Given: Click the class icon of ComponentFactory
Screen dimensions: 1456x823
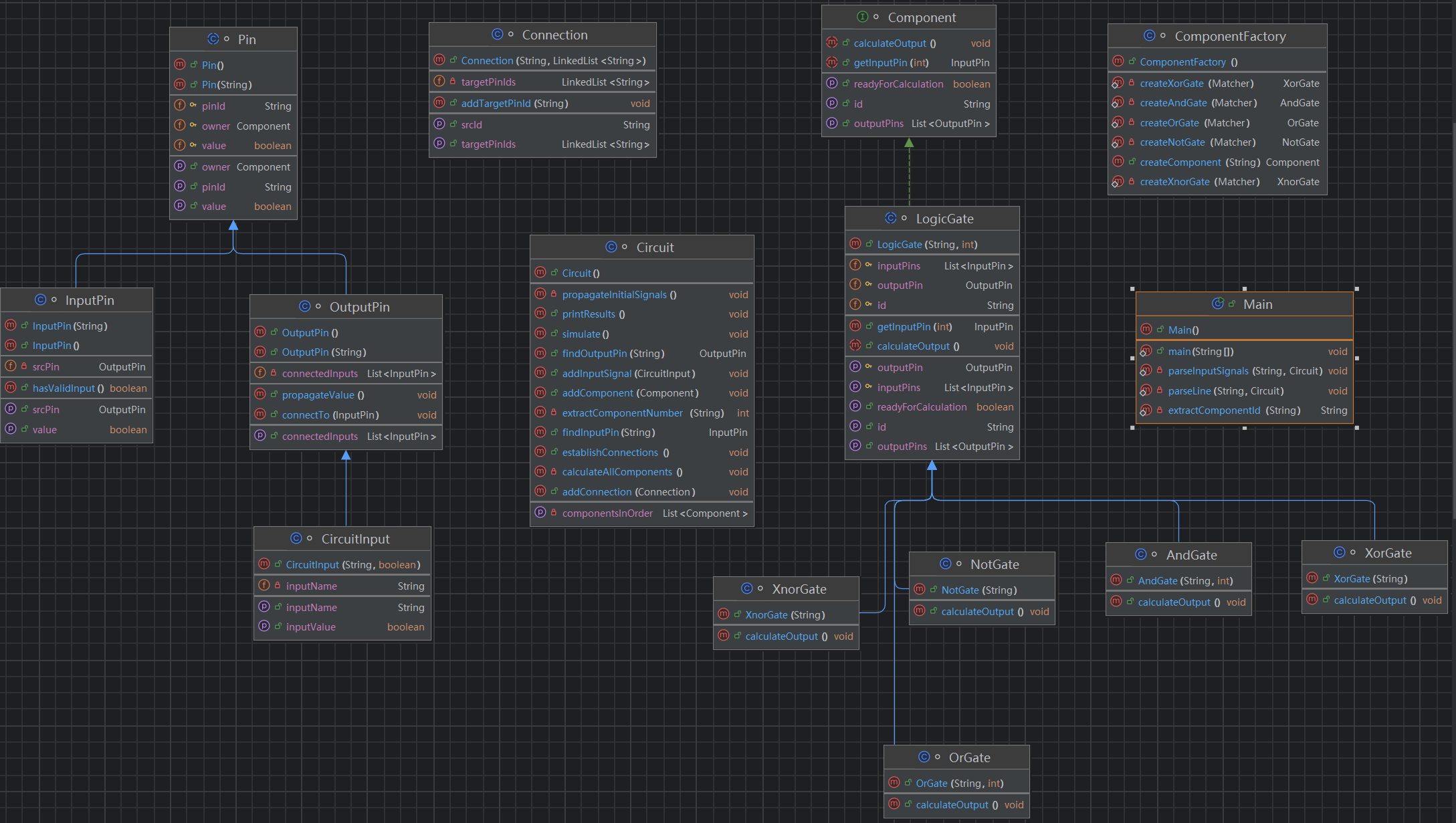Looking at the screenshot, I should pos(1150,36).
